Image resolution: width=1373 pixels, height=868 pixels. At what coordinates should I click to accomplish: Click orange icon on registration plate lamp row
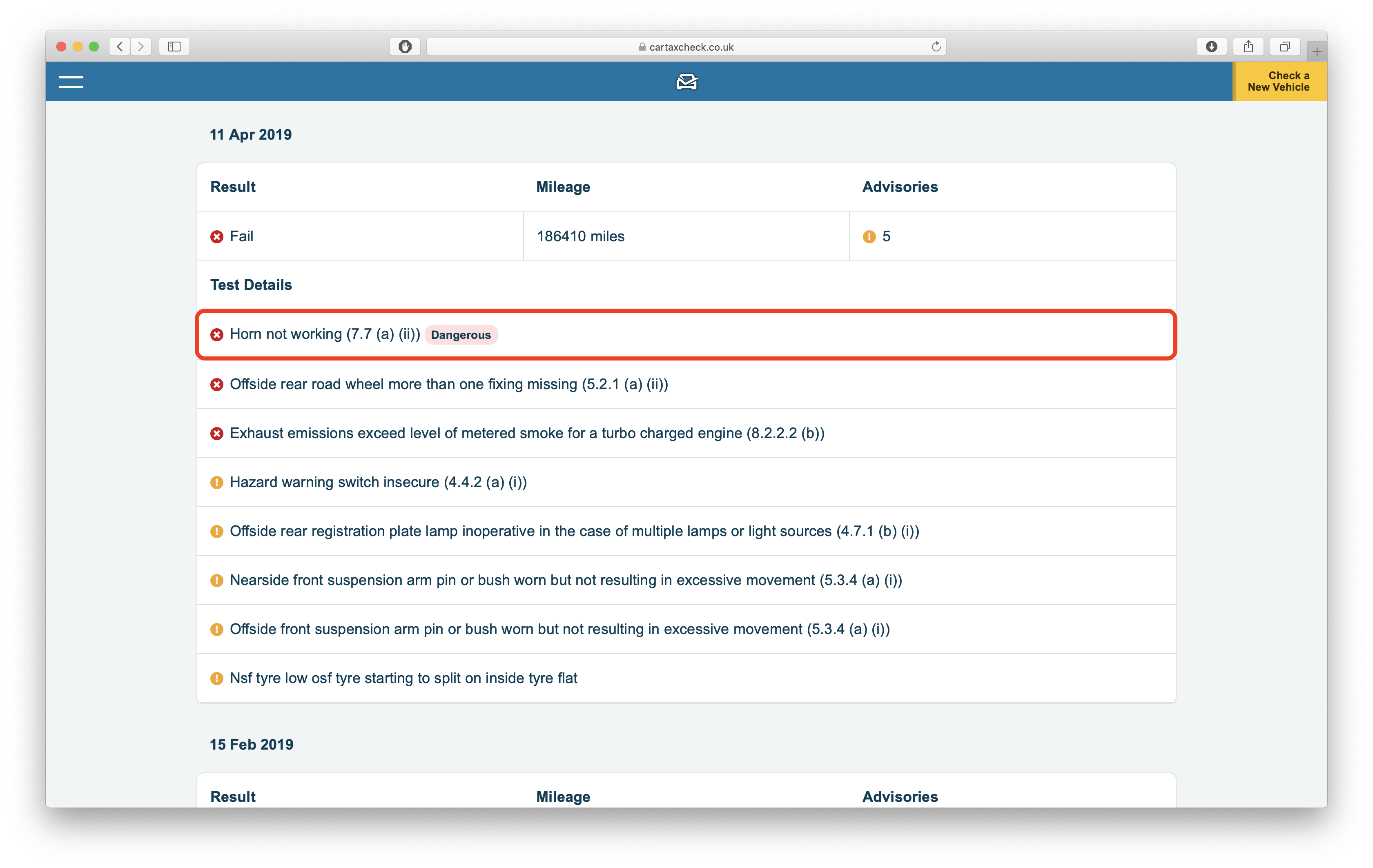217,532
